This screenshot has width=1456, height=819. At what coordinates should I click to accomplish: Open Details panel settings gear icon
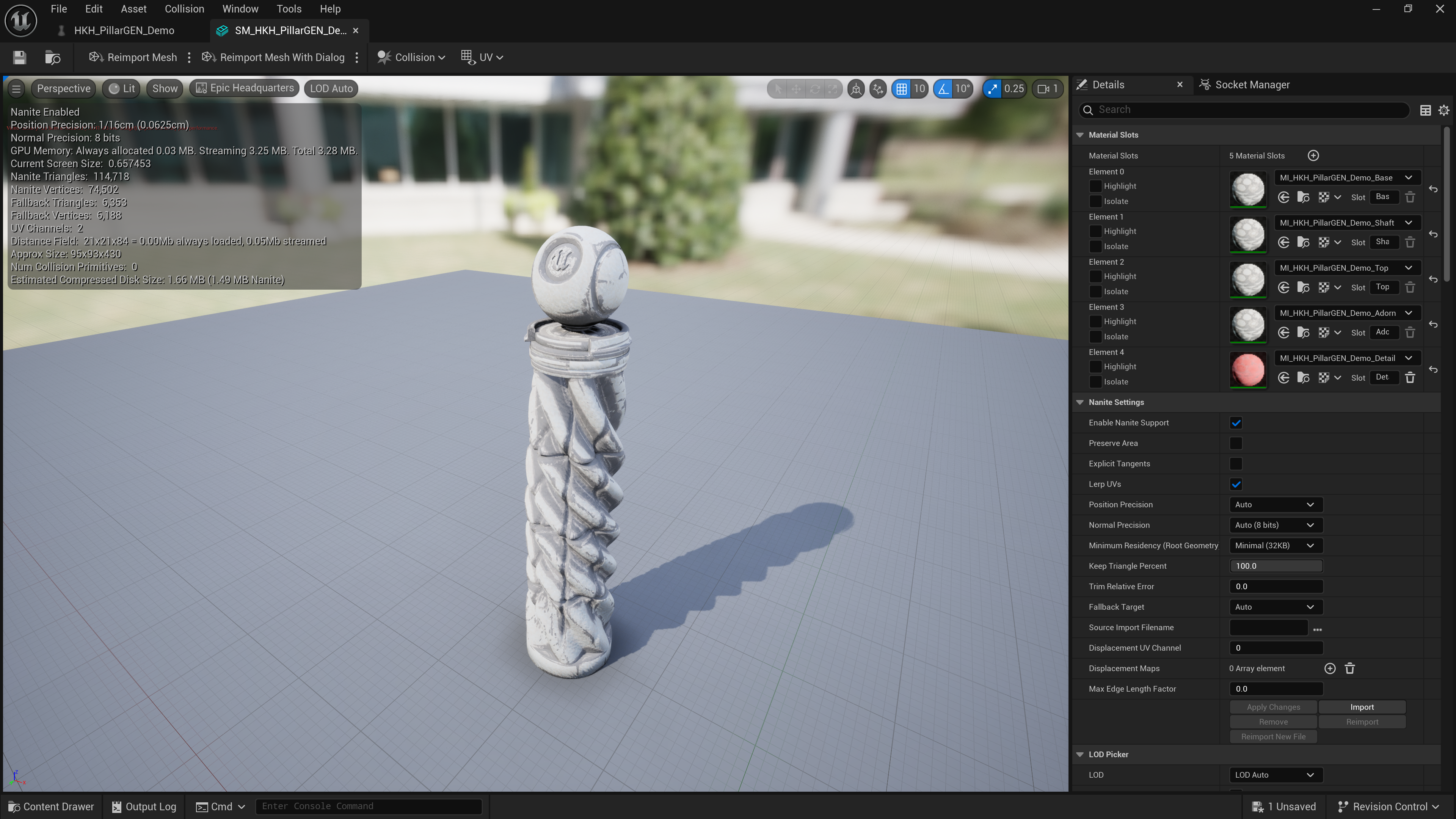click(x=1443, y=110)
